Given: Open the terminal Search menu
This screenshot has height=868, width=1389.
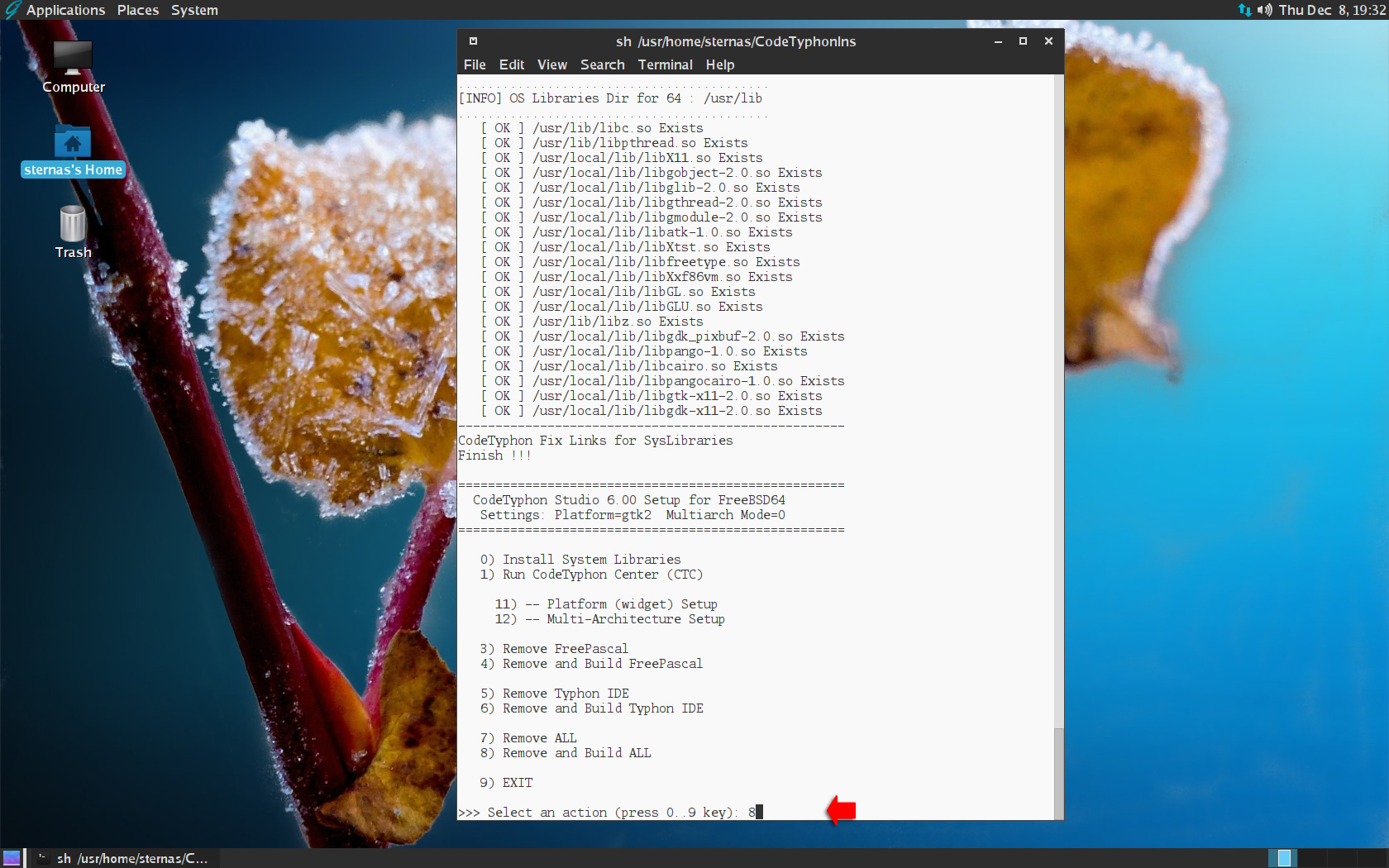Looking at the screenshot, I should [x=602, y=64].
